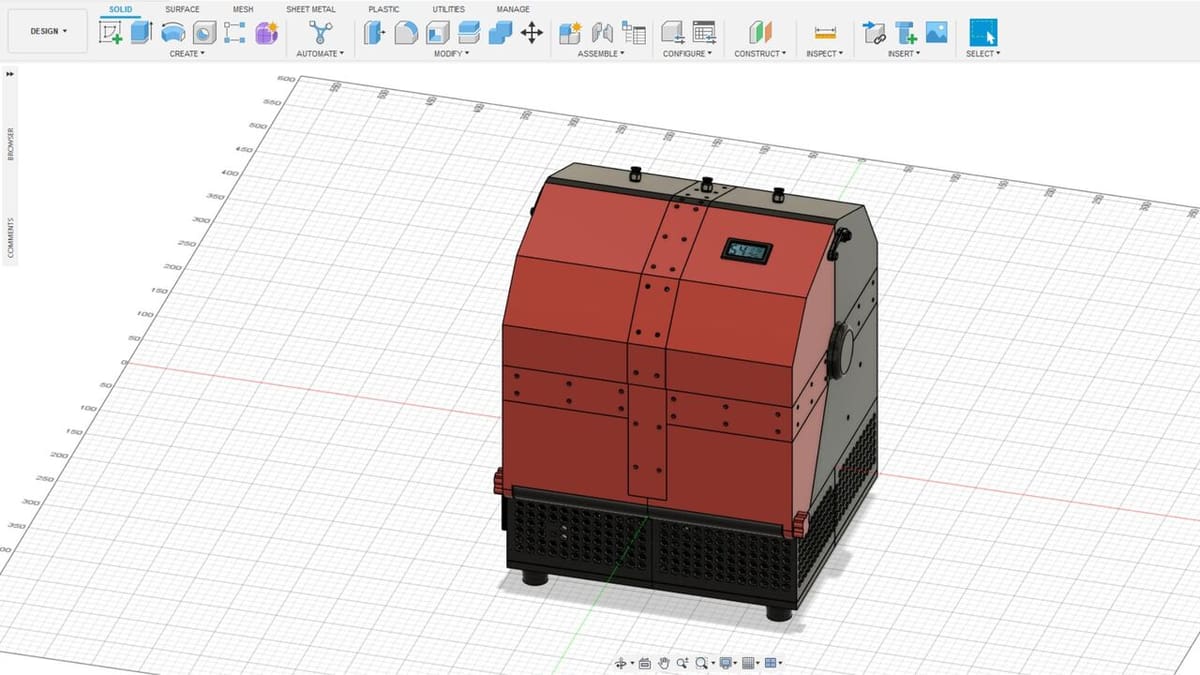Select the Extrude tool
Screen dimensions: 1200x675
point(141,33)
